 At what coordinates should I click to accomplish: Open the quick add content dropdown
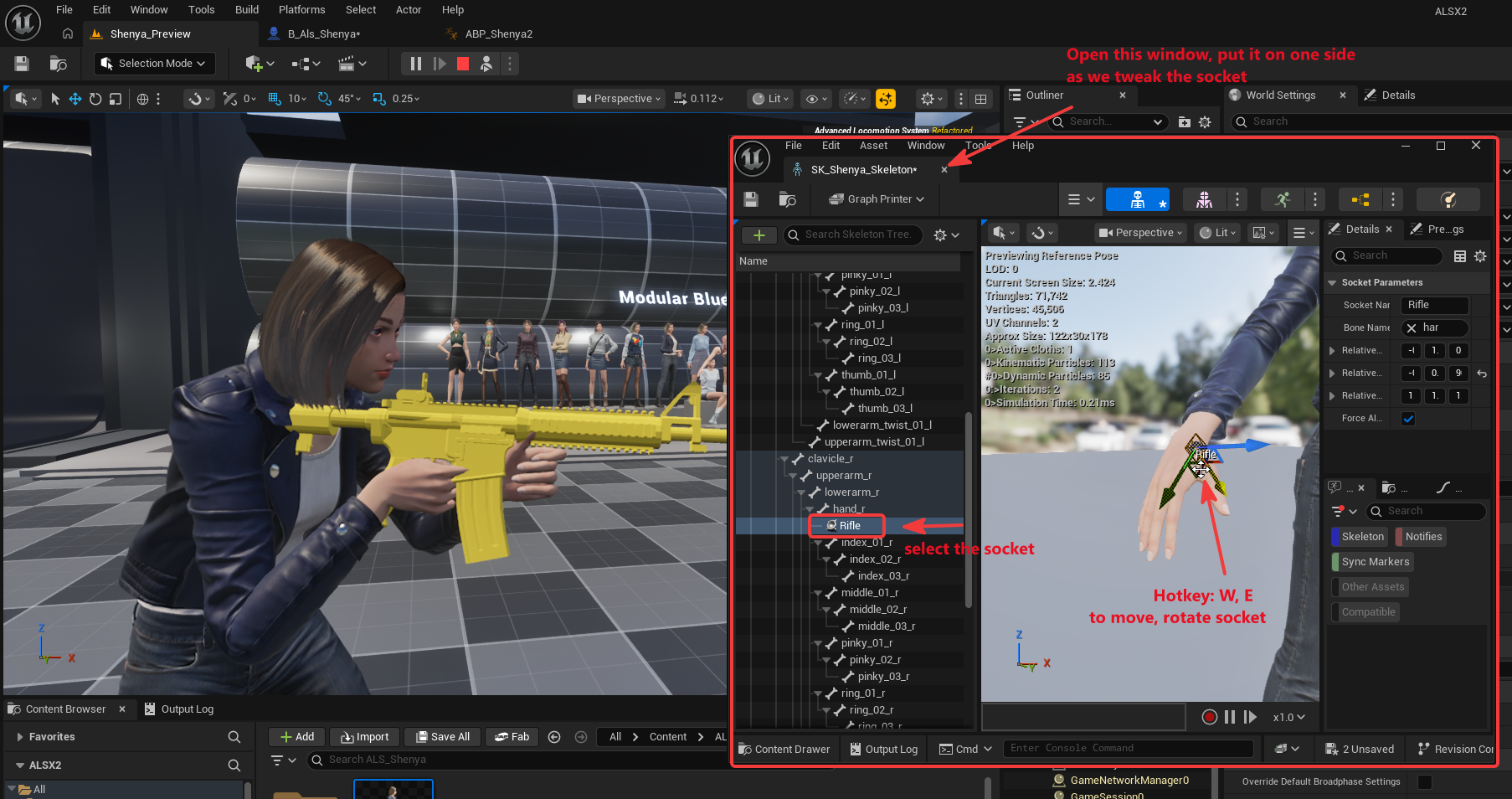[x=260, y=64]
